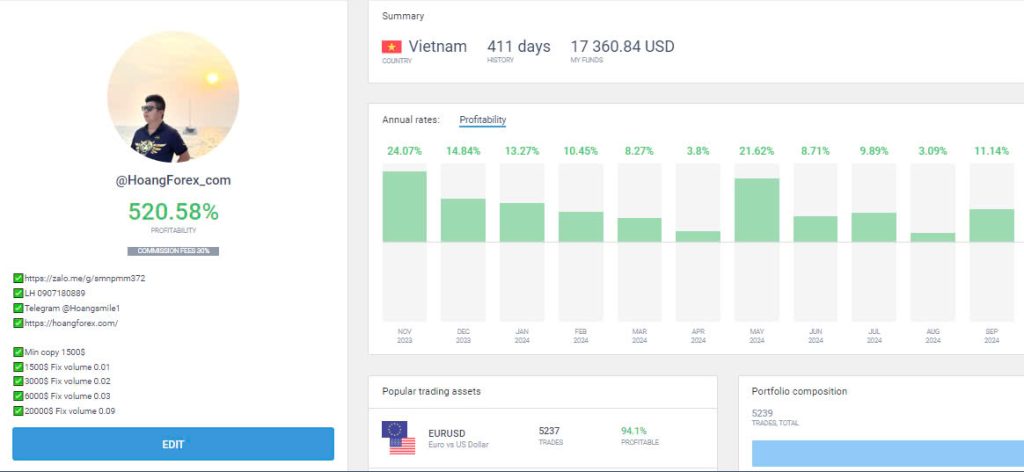Screen dimensions: 1024x472
Task: Click the JAN 2024 profitability bar
Action: [x=522, y=223]
